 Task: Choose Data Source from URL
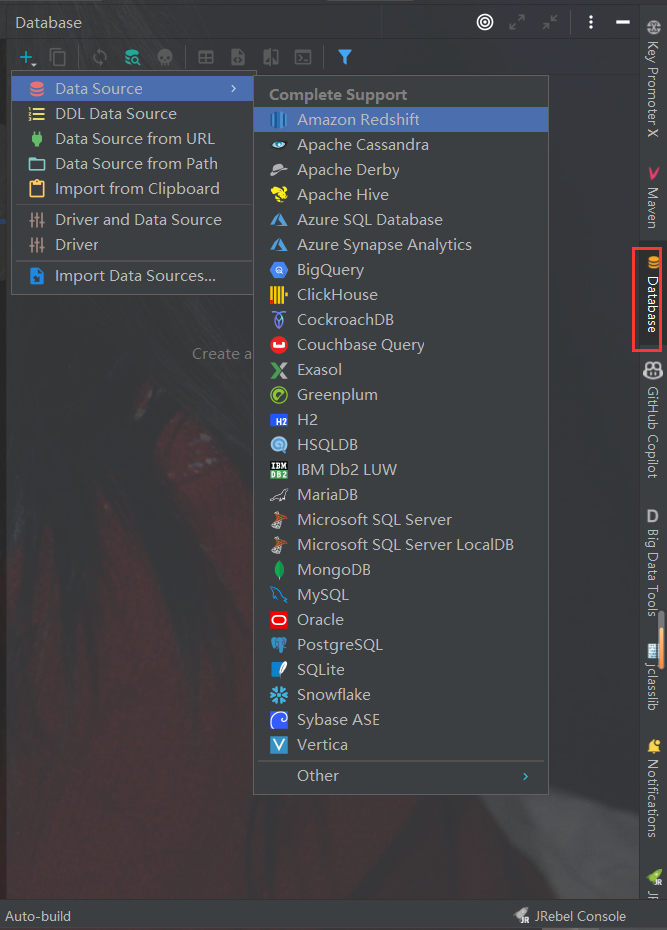tap(133, 138)
